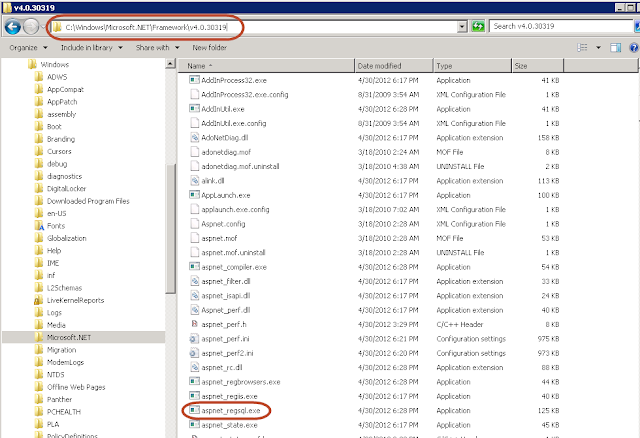Toggle the preview pane icon
Screen dimensions: 640x438
[x=616, y=48]
